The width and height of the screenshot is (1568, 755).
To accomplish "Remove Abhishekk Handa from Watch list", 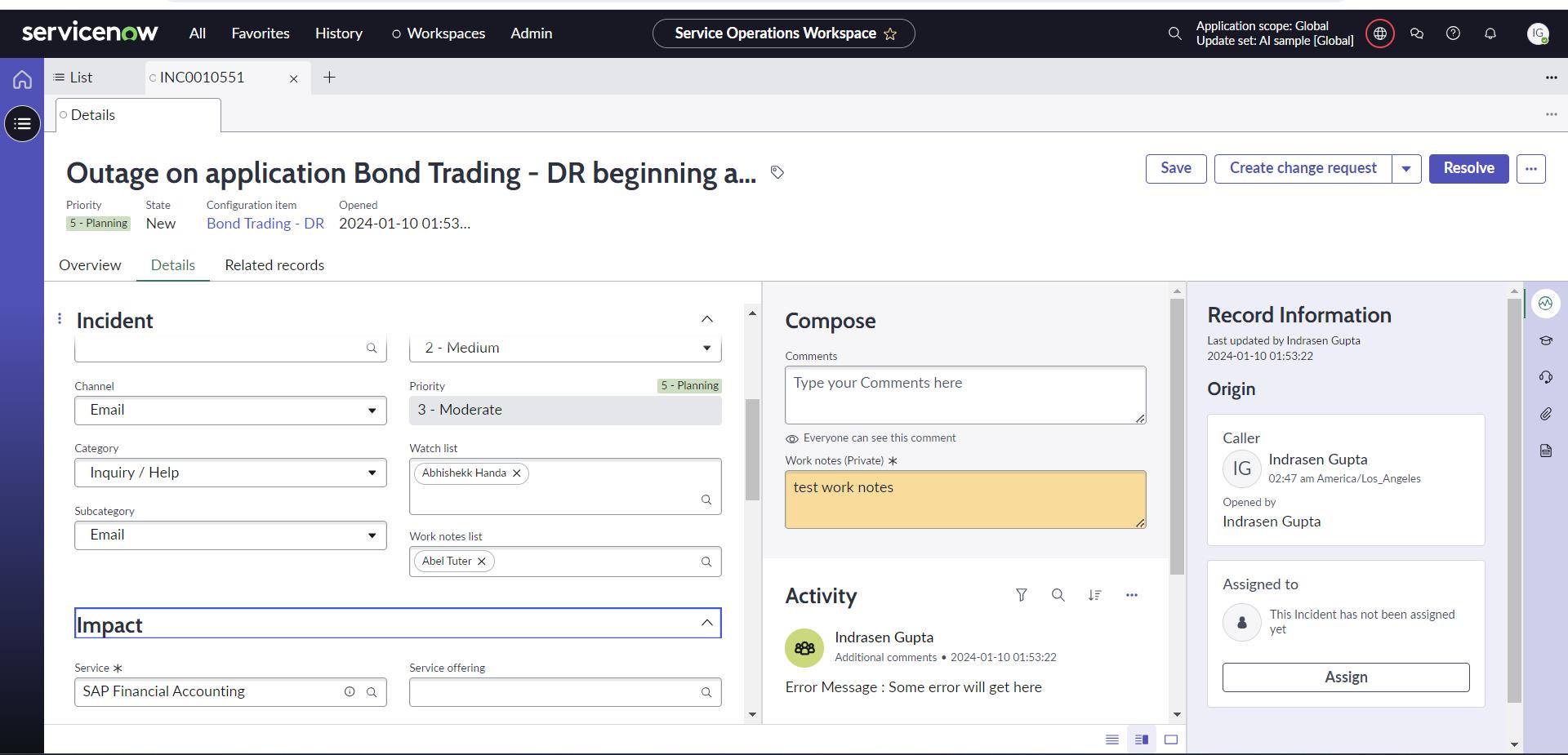I will point(516,473).
